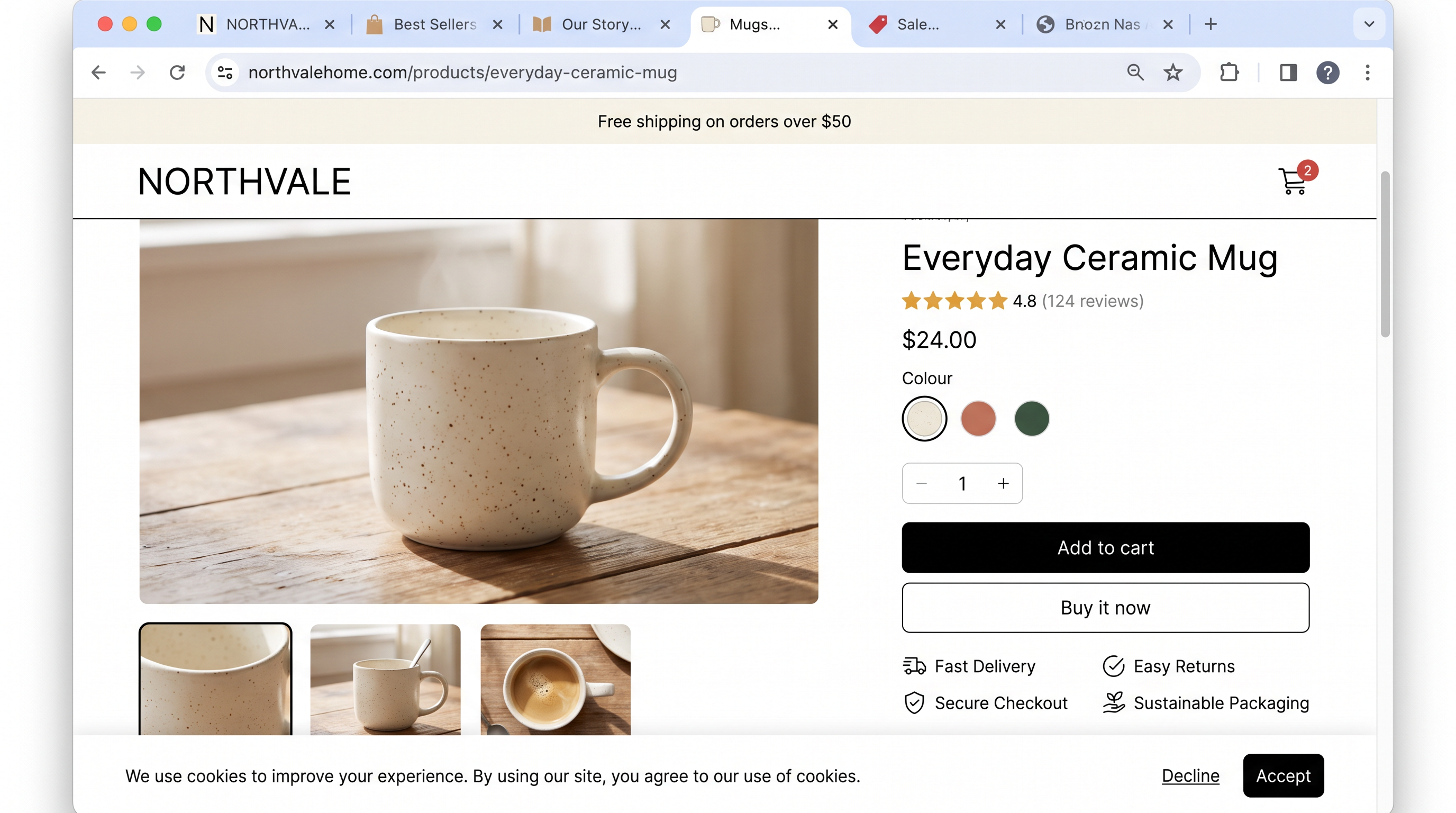
Task: Open the Chrome three-dot menu
Action: [x=1367, y=73]
